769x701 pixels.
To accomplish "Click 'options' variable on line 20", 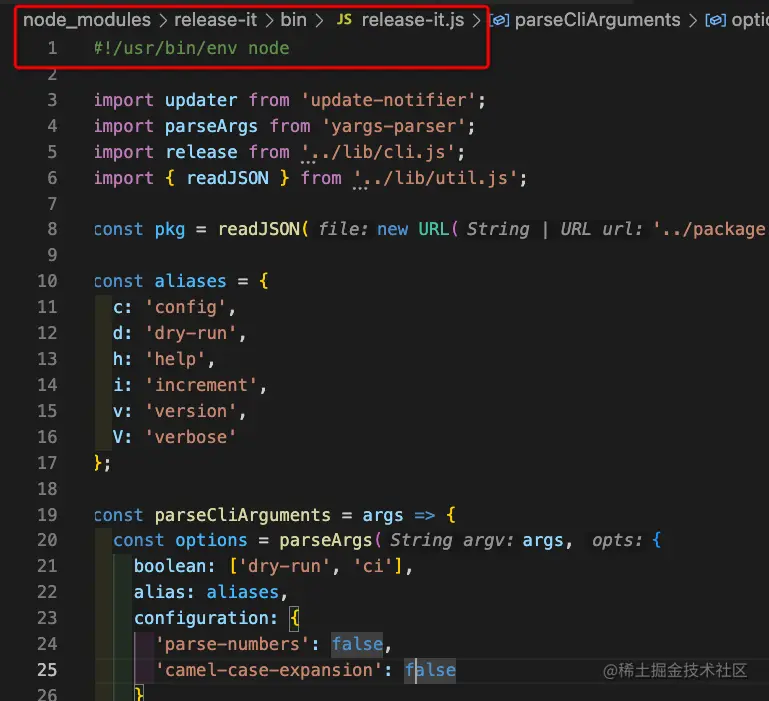I will point(211,540).
